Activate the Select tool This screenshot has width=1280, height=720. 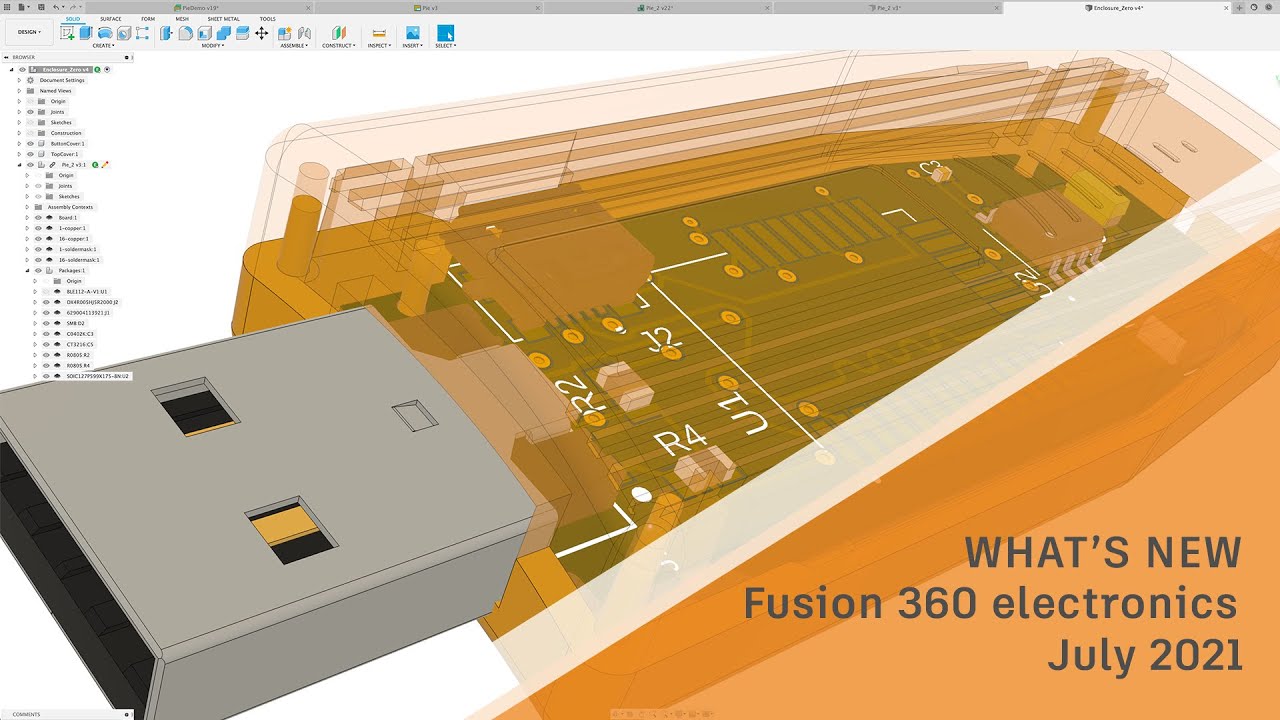pos(445,33)
